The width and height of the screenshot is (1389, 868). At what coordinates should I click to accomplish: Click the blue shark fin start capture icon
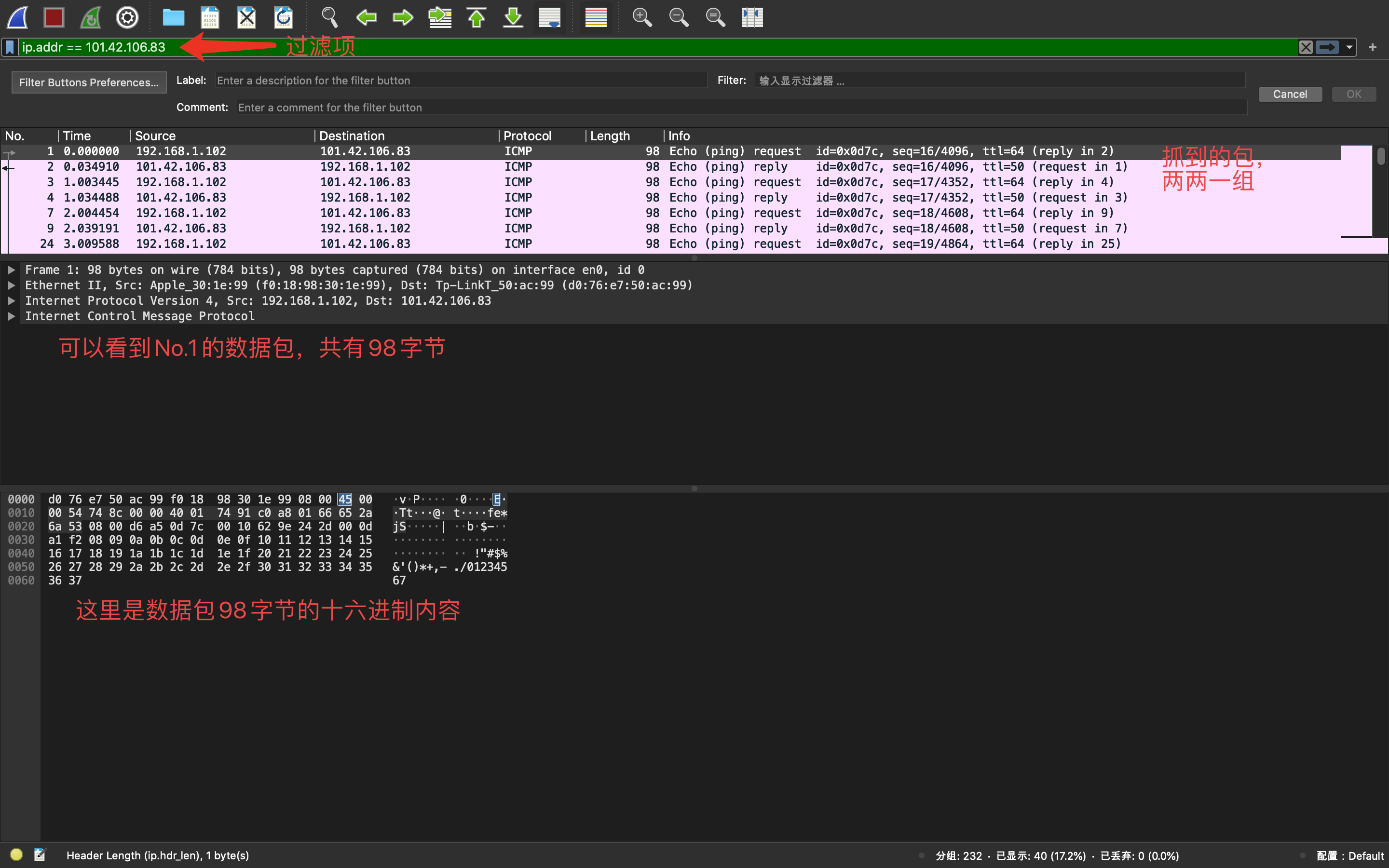point(18,17)
